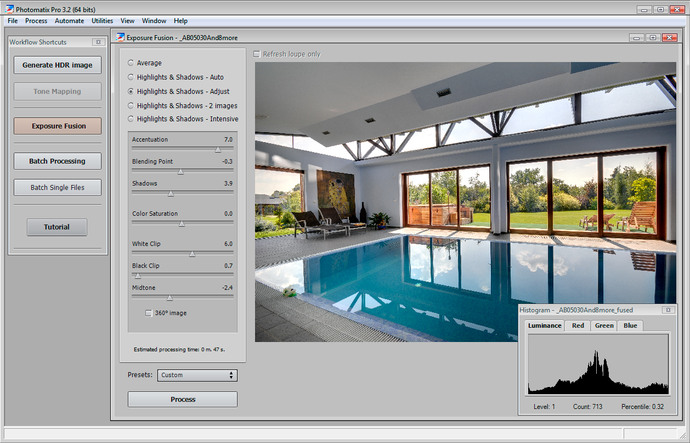The width and height of the screenshot is (690, 443).
Task: Select Highlights & Shadows - Intensive
Action: coord(131,119)
